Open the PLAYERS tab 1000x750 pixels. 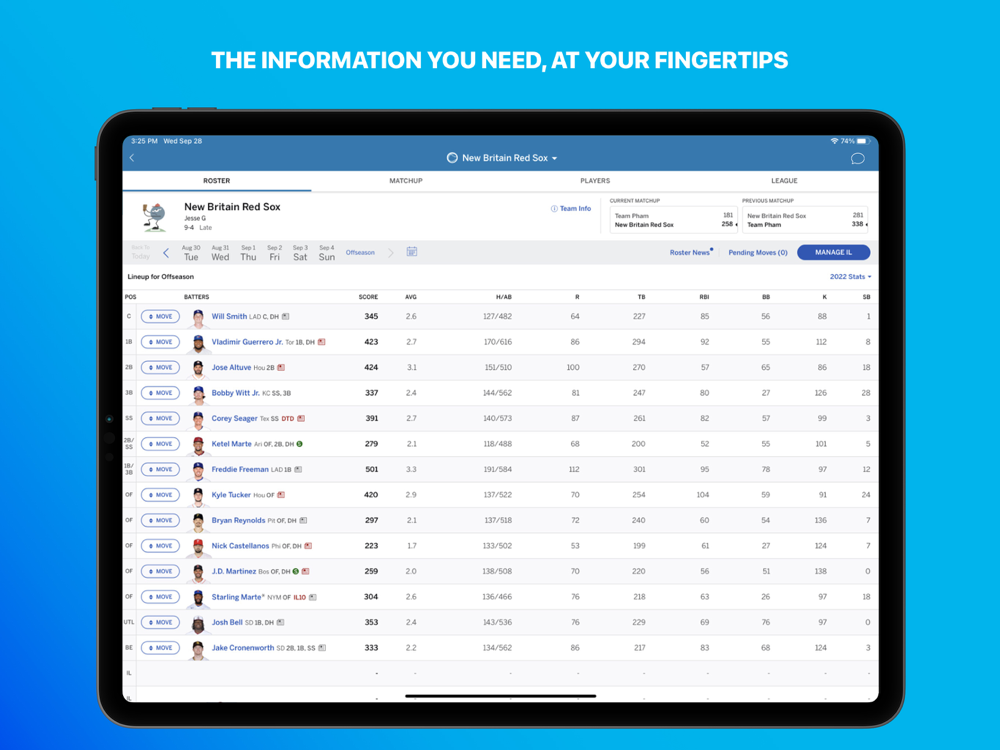click(595, 180)
